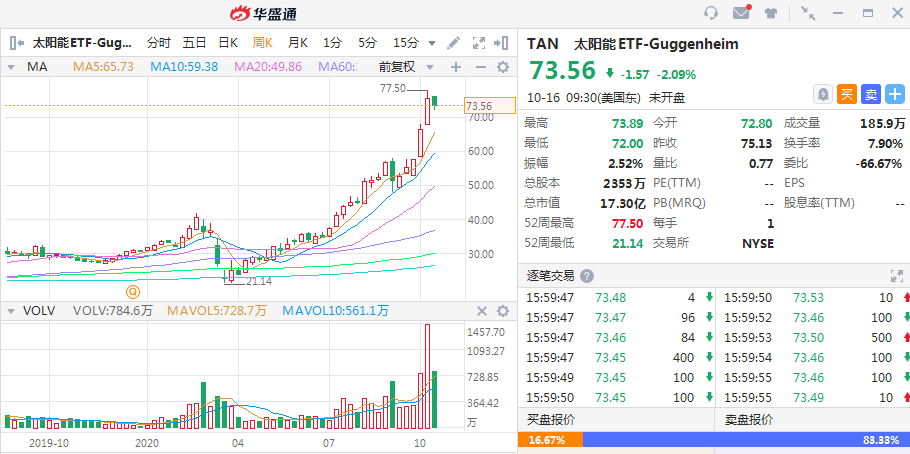910x454 pixels.
Task: Click the 15:59:53 trade of 500 shares
Action: [x=816, y=338]
